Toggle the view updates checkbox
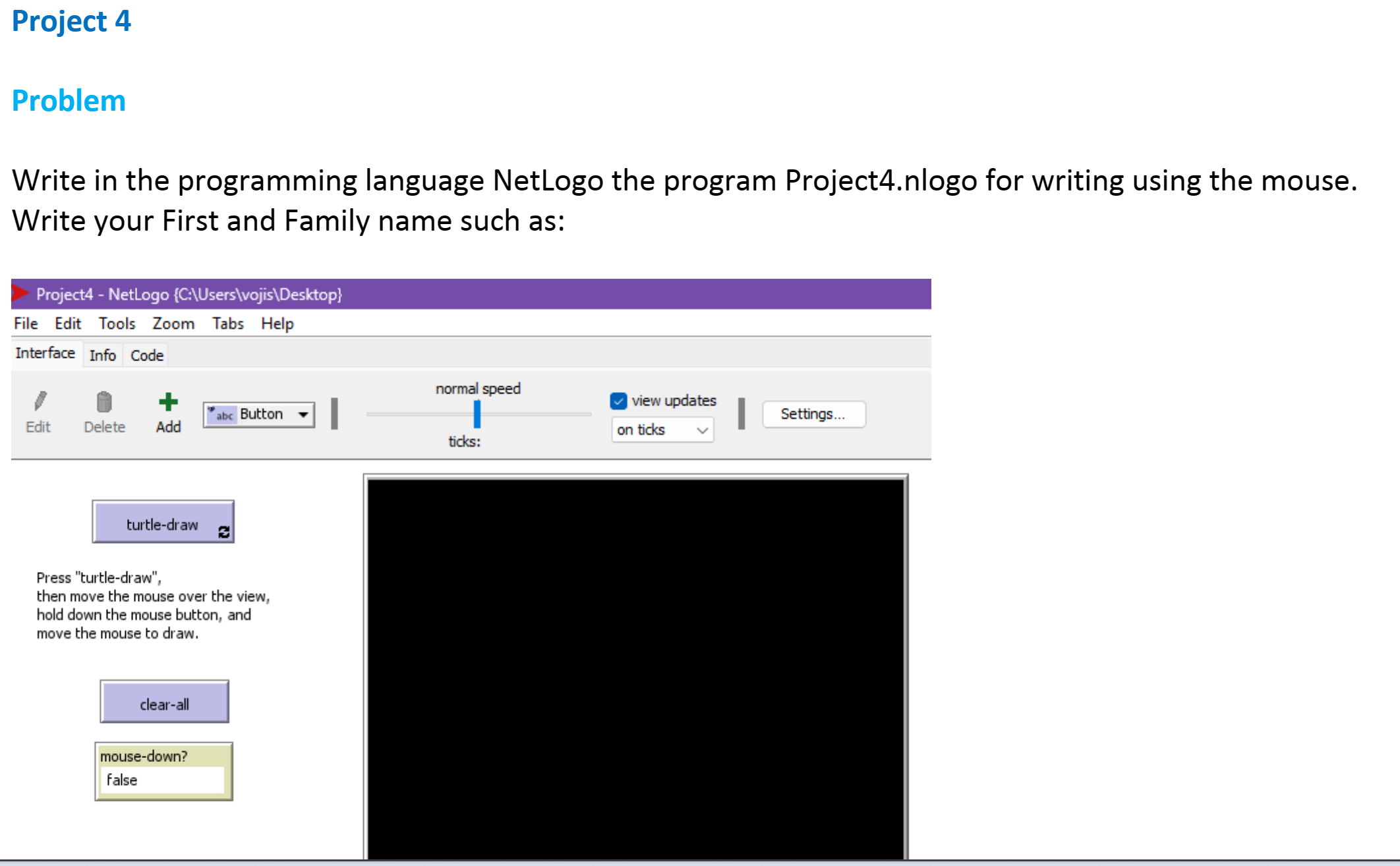Image resolution: width=1400 pixels, height=866 pixels. [x=618, y=401]
